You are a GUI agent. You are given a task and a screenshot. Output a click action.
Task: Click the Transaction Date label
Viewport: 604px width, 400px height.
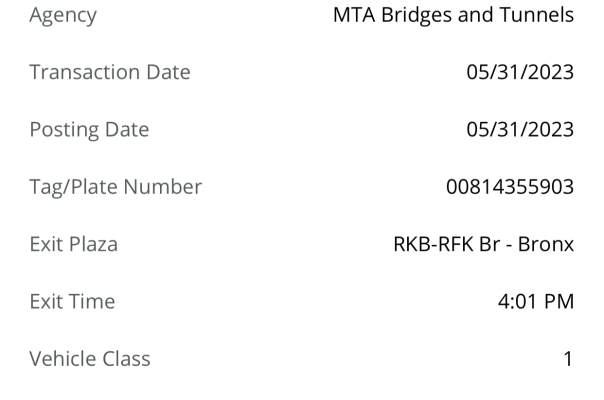pyautogui.click(x=110, y=72)
